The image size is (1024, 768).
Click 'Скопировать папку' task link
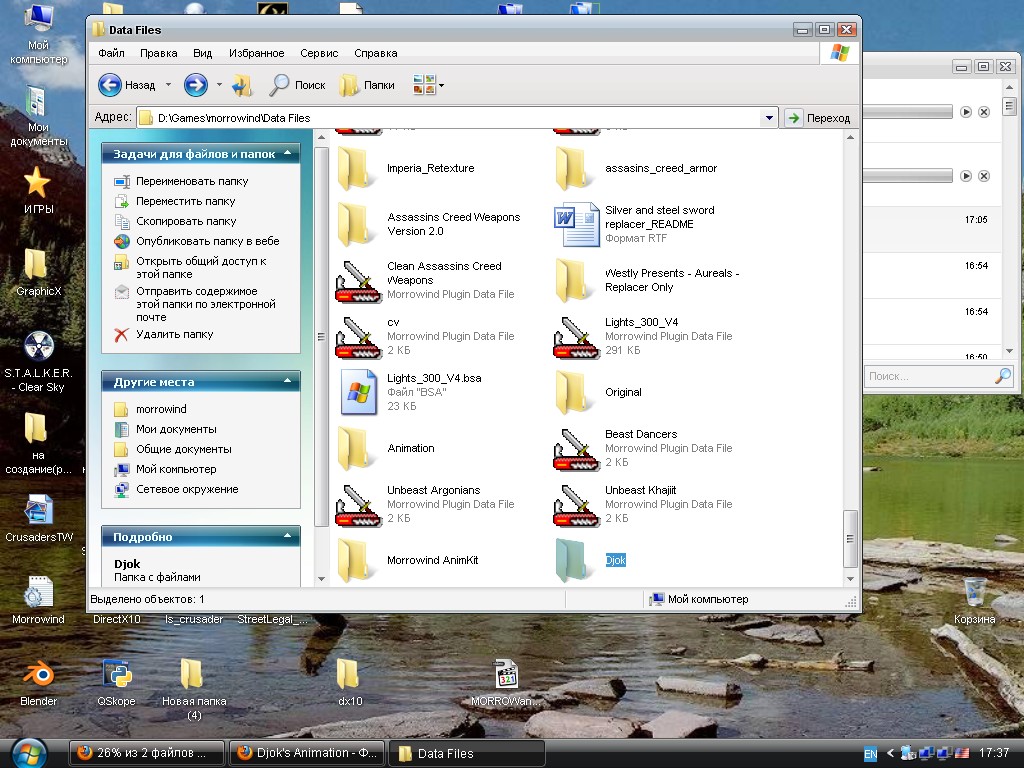tap(186, 221)
